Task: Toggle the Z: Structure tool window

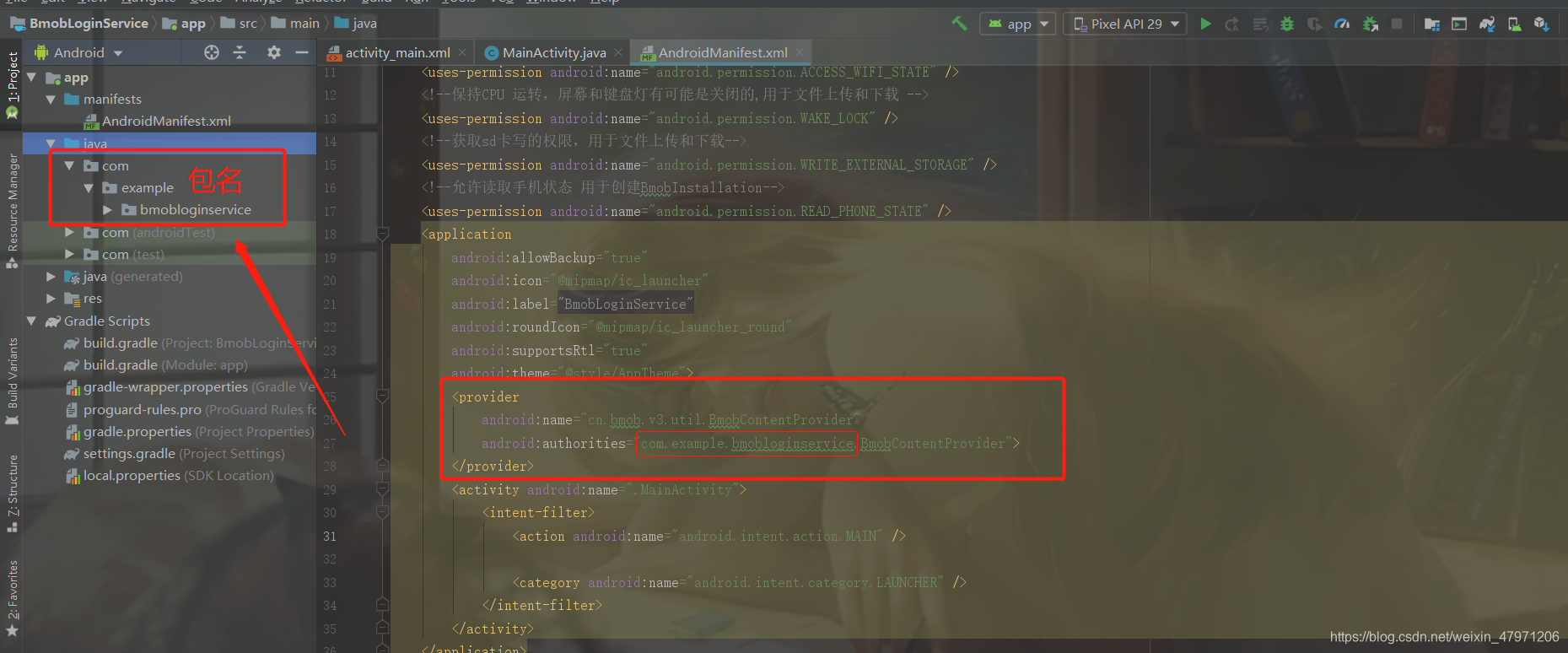Action: click(x=12, y=494)
